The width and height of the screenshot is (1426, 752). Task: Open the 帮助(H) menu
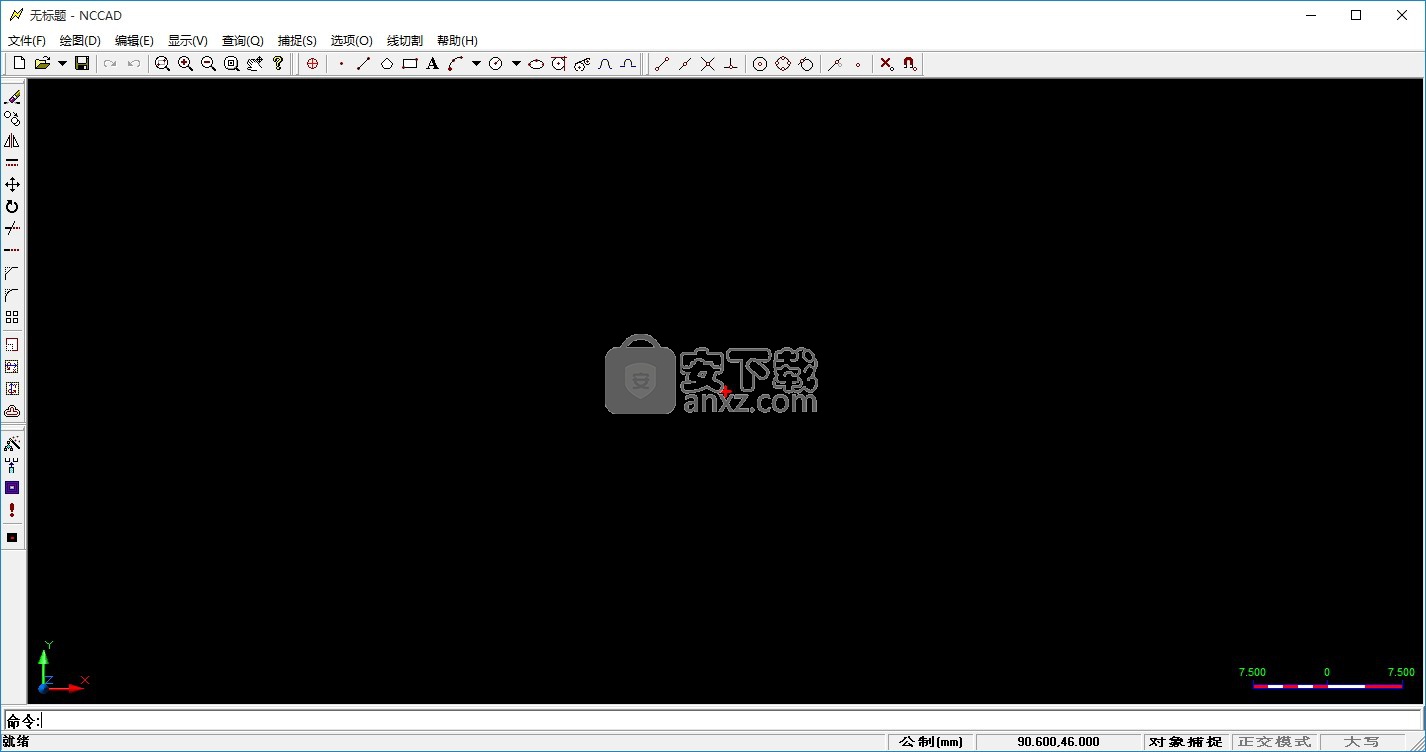457,41
